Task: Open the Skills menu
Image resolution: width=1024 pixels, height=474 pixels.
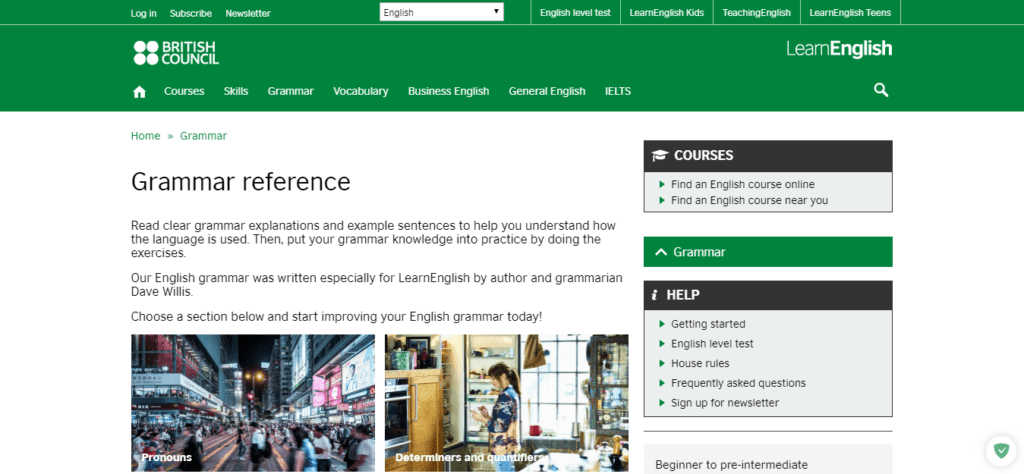Action: [236, 91]
